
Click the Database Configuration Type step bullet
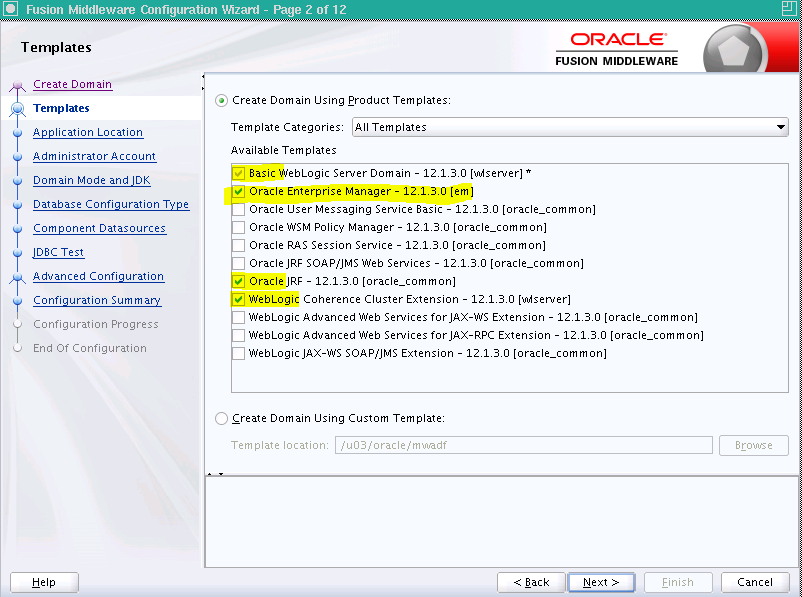click(17, 205)
